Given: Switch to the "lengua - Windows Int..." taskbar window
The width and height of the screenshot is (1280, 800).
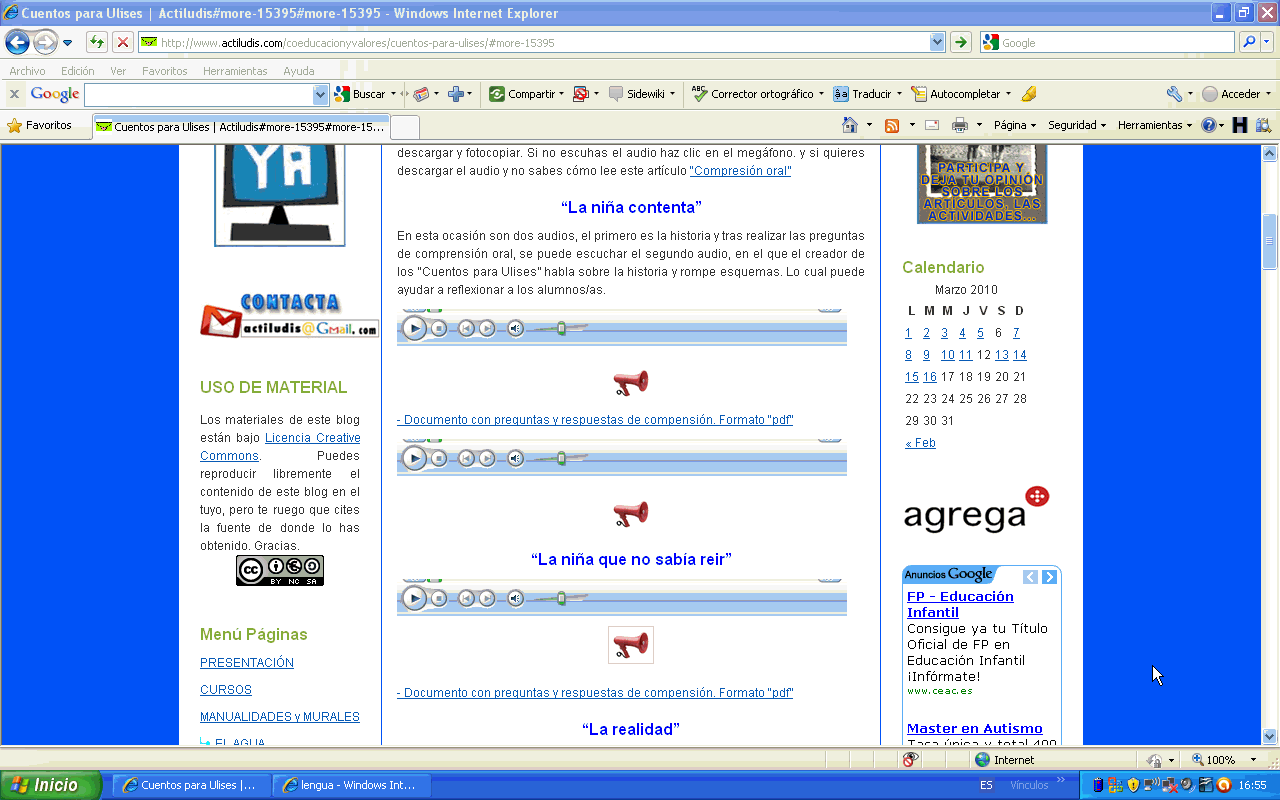Looking at the screenshot, I should click(x=351, y=785).
